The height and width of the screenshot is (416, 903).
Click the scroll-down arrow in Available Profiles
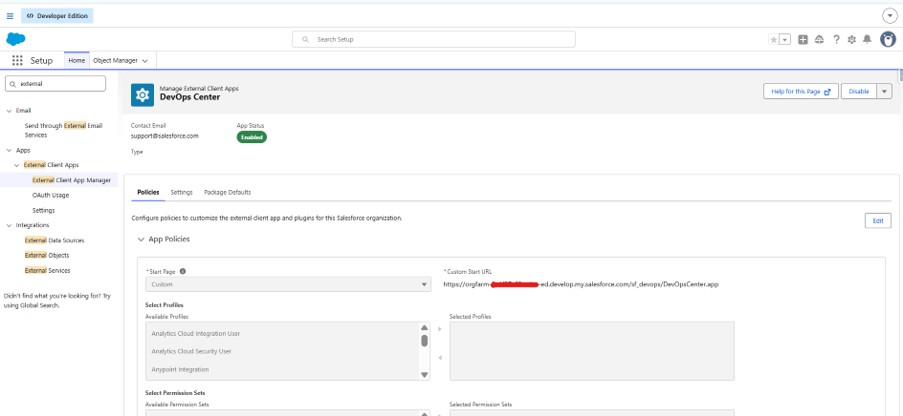pos(424,375)
